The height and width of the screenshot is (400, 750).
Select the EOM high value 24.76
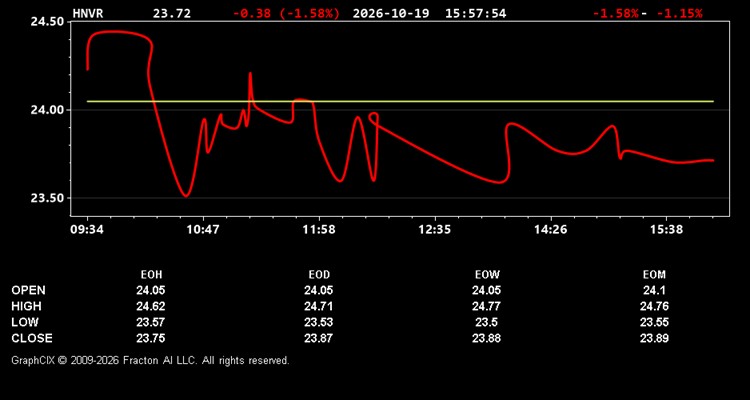pos(654,306)
